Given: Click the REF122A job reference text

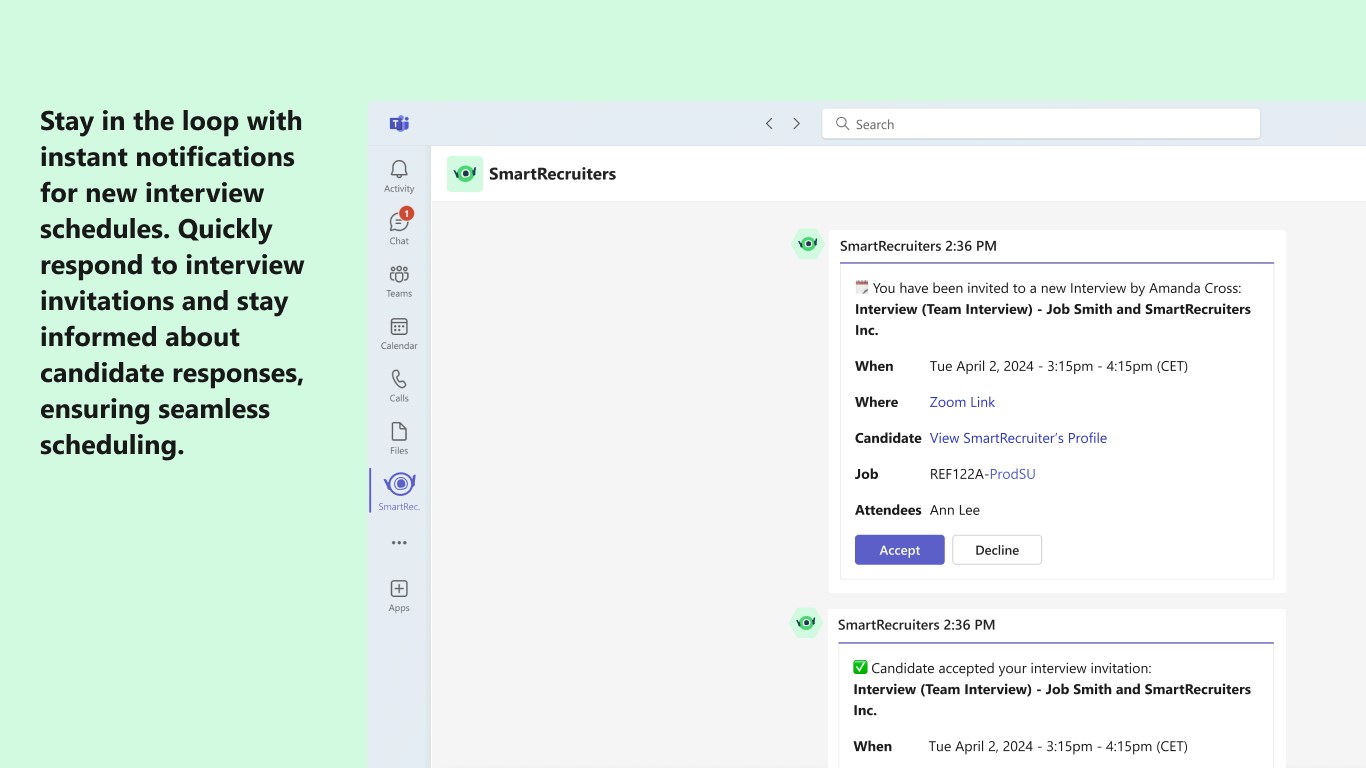Looking at the screenshot, I should [957, 474].
